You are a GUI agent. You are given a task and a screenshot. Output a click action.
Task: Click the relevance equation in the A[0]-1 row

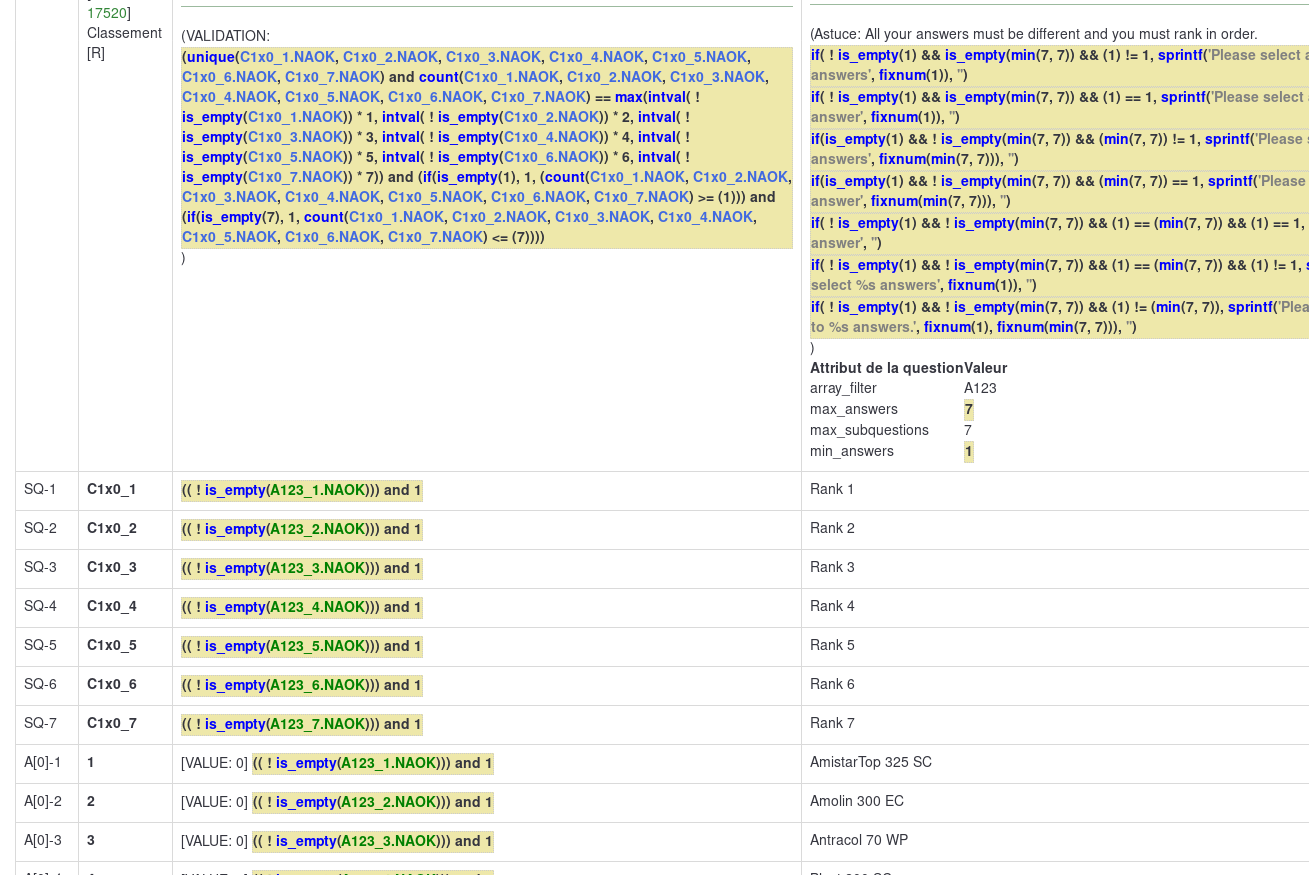coord(373,763)
